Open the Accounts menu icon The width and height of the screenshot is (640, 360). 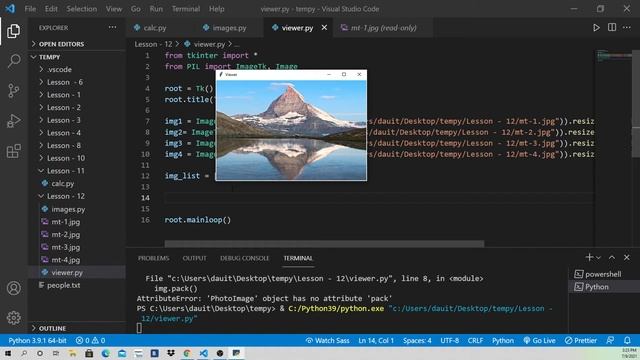click(13, 288)
